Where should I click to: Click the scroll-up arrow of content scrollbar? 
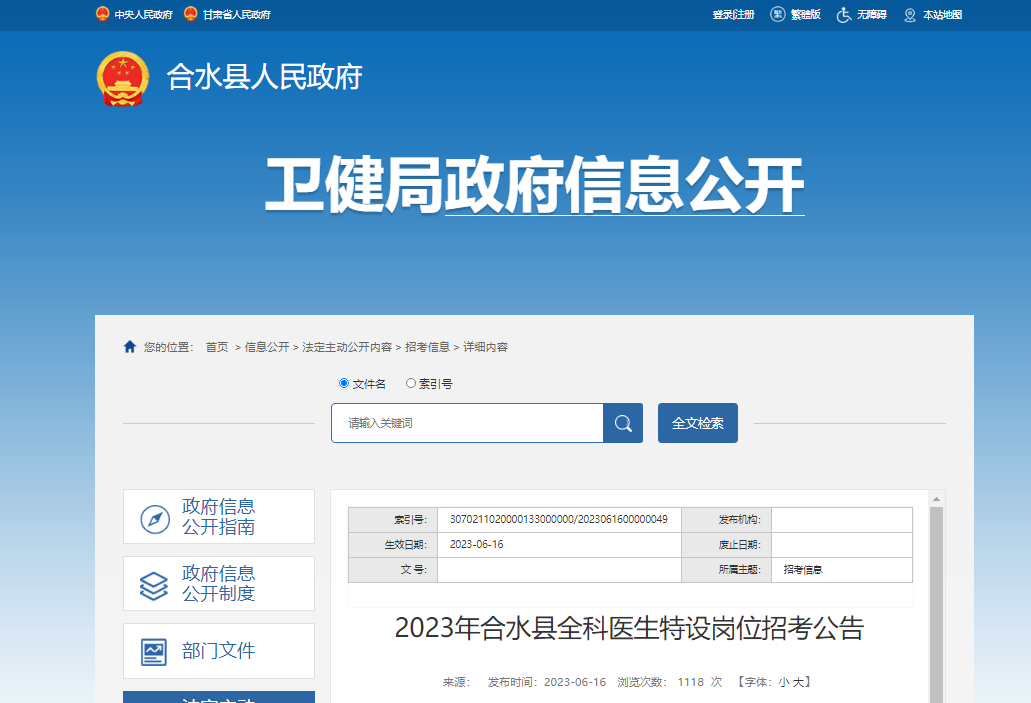pos(936,498)
